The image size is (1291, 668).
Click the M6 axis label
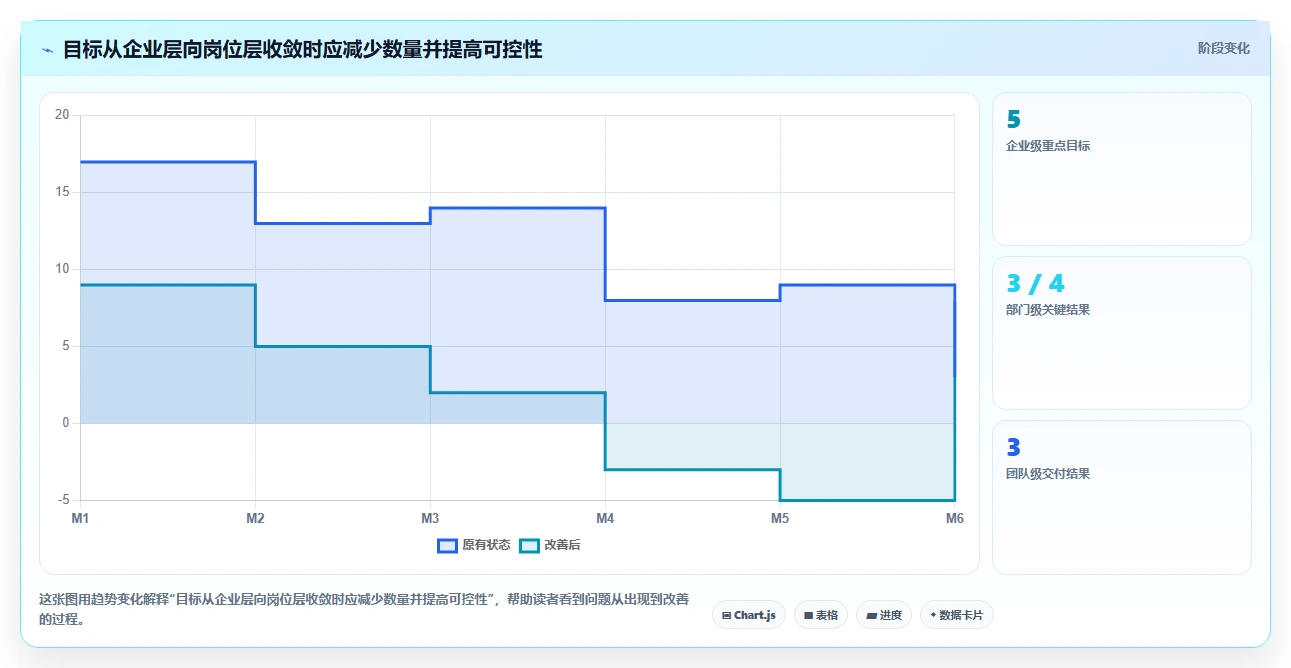pos(955,518)
